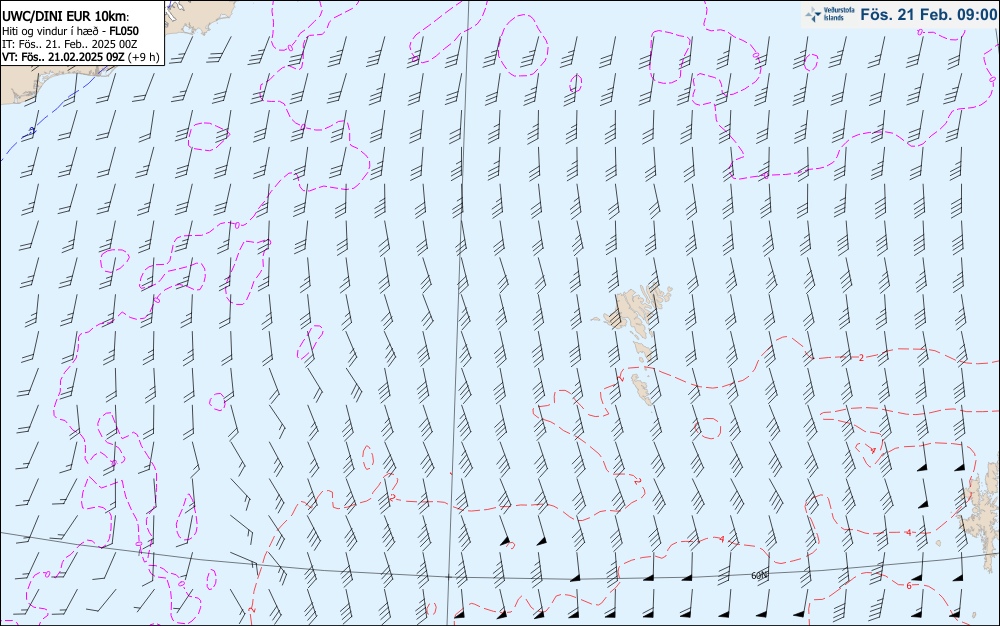Click the "VT: Fös.. 21.02.2025 09Z (+9 h)" line
The height and width of the screenshot is (626, 1000).
tap(80, 57)
